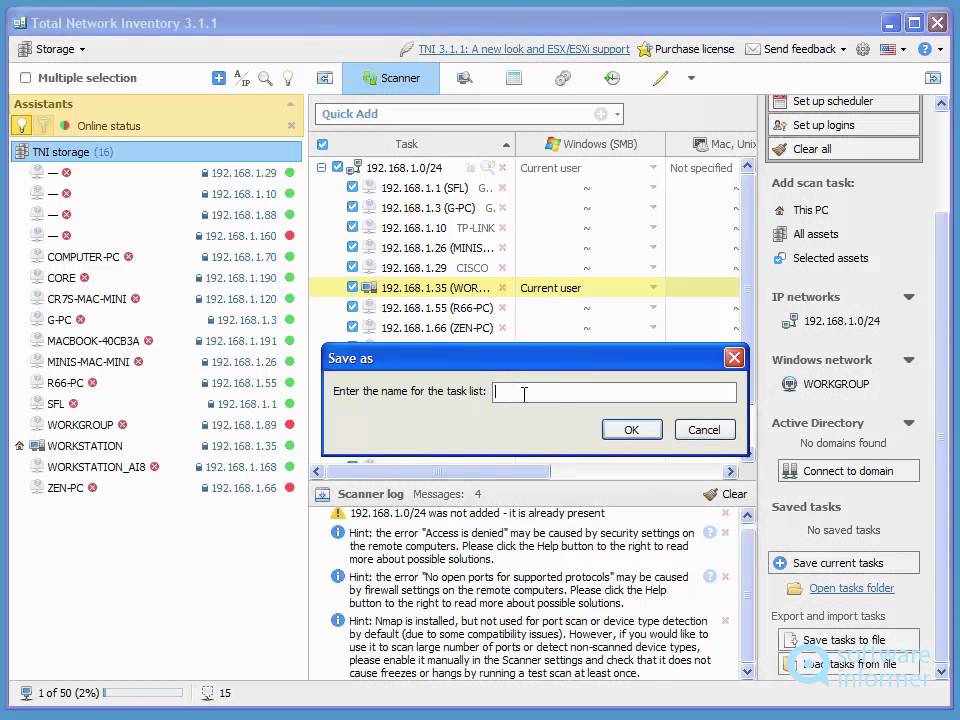
Task: Open Current user dropdown for 192.168.1.0/24
Action: pos(653,167)
